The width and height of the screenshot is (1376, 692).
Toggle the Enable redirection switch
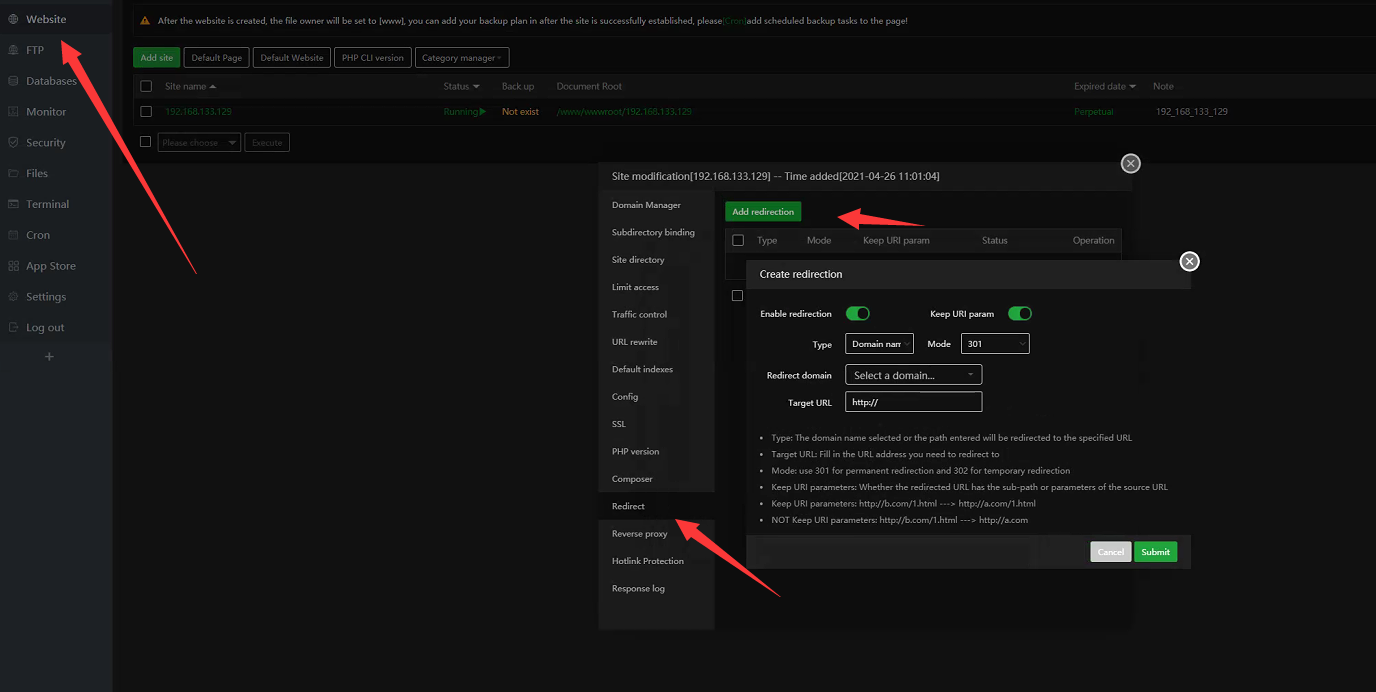click(x=857, y=314)
